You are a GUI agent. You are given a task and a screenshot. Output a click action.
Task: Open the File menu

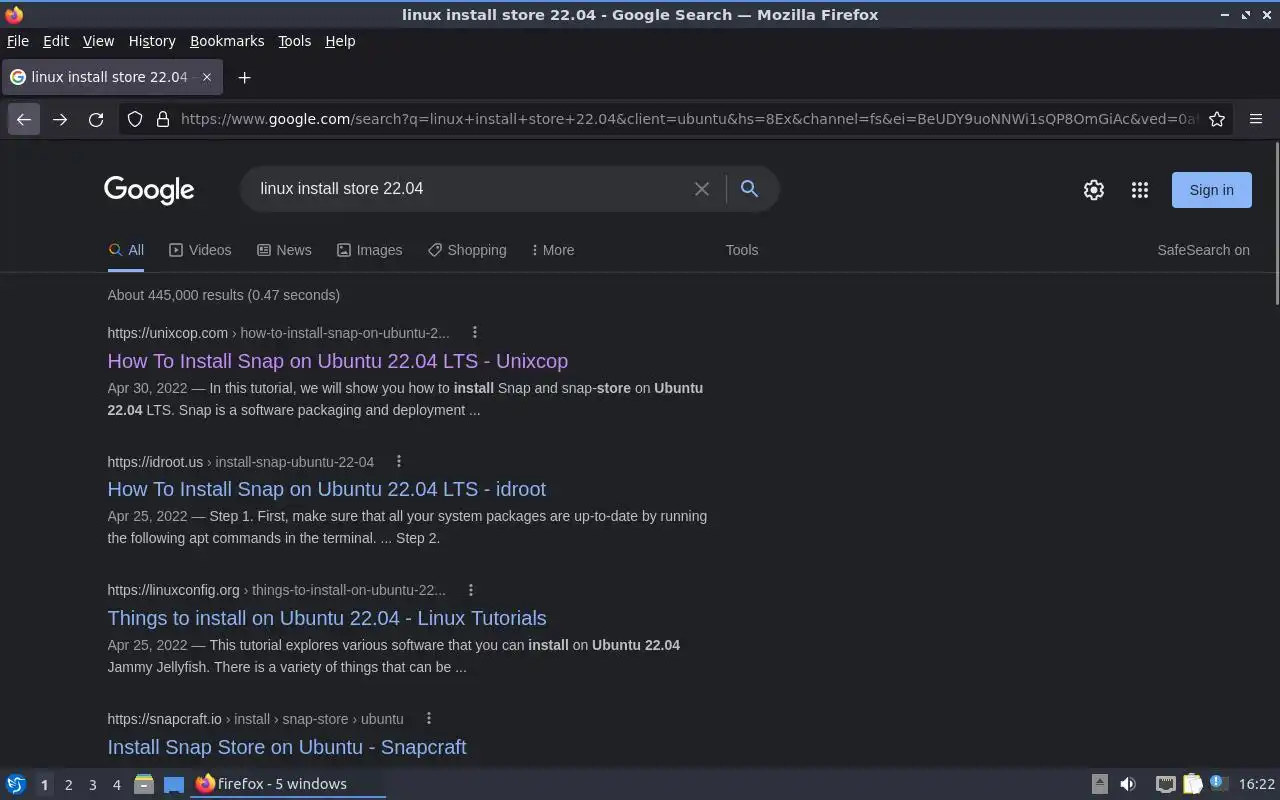18,41
